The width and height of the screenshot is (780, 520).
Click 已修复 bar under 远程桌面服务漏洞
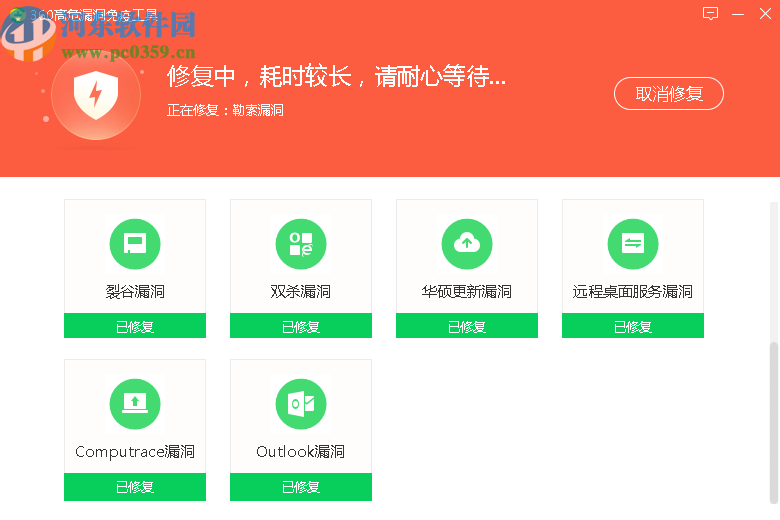click(633, 326)
